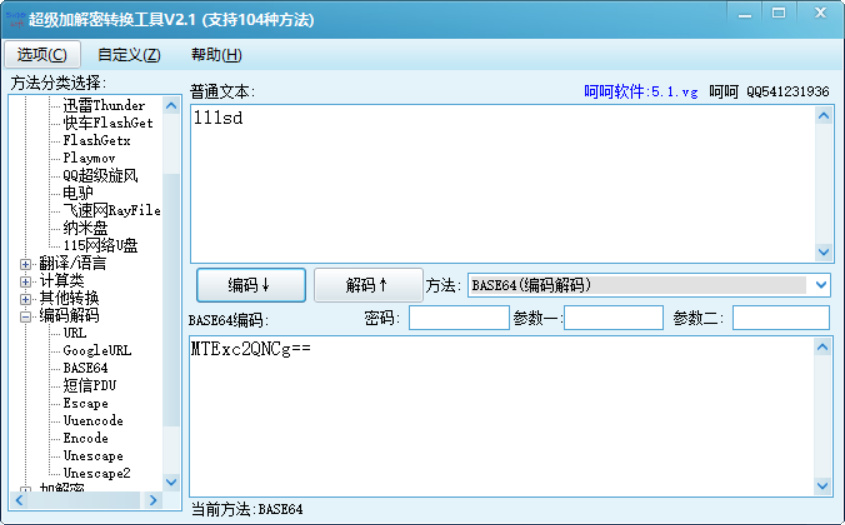Screen dimensions: 845x525
Task: Select QQ超级旋风 in the method tree
Action: click(x=100, y=175)
